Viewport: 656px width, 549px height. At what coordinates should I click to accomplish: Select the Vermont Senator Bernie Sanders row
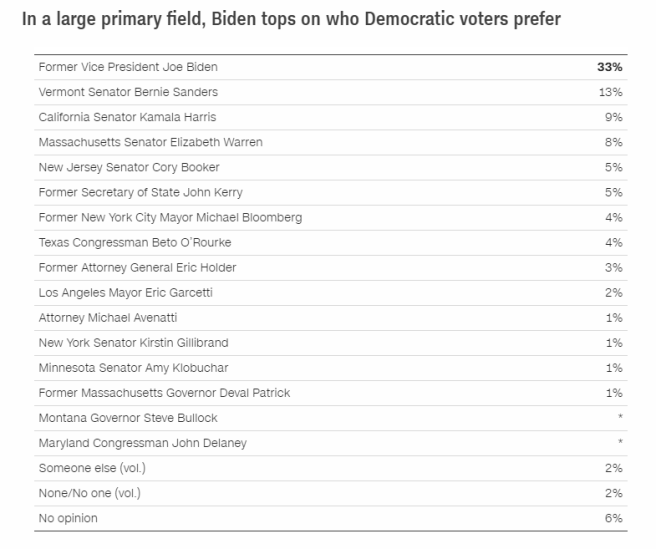tap(128, 92)
